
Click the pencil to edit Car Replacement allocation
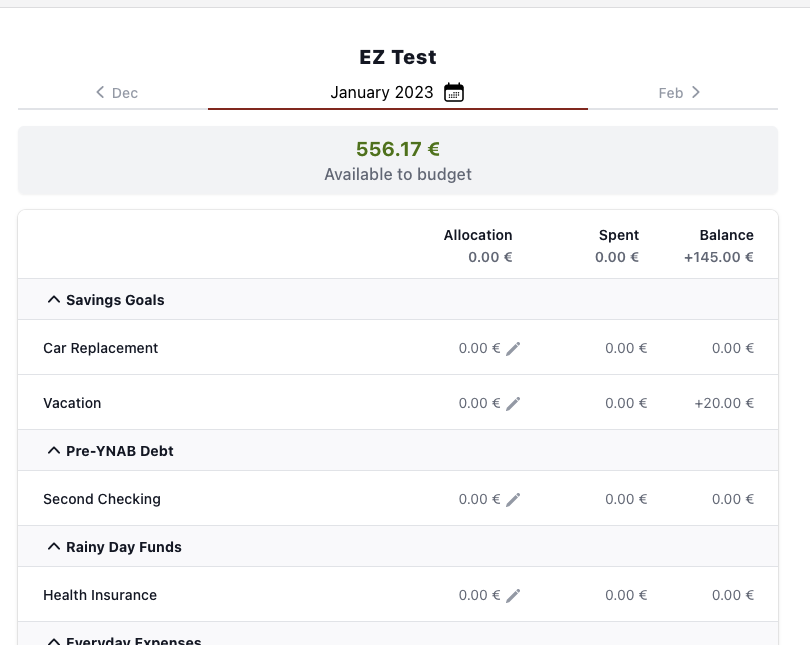(513, 347)
